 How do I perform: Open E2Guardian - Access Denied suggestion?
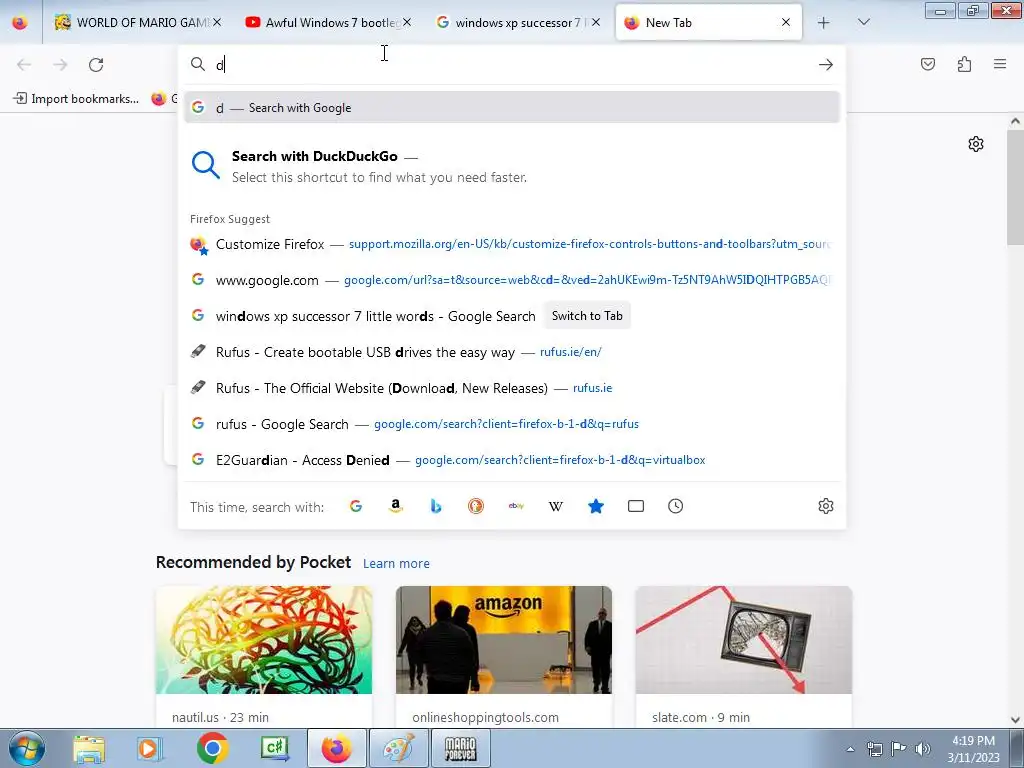pos(512,460)
